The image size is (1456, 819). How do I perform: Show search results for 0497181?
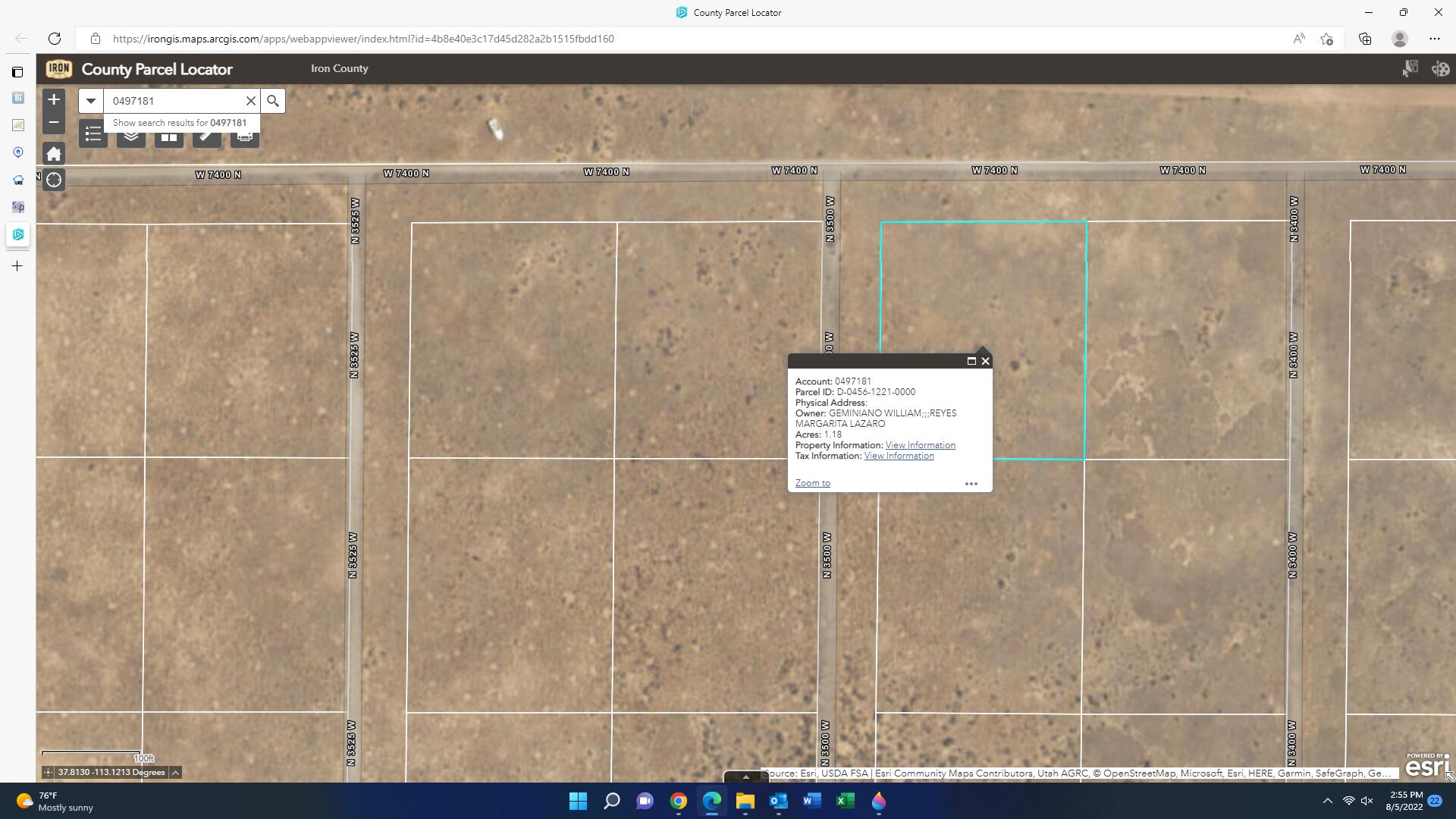click(179, 122)
